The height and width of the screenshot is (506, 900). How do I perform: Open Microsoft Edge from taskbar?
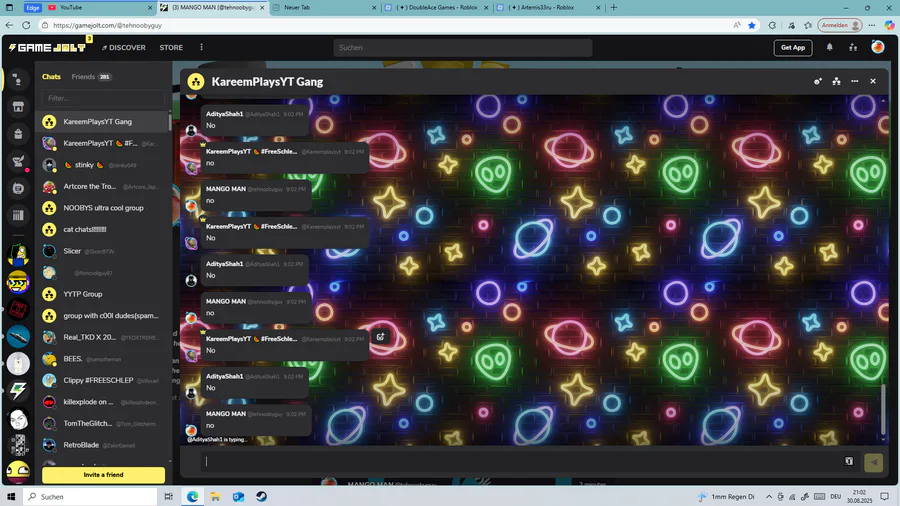(x=192, y=496)
